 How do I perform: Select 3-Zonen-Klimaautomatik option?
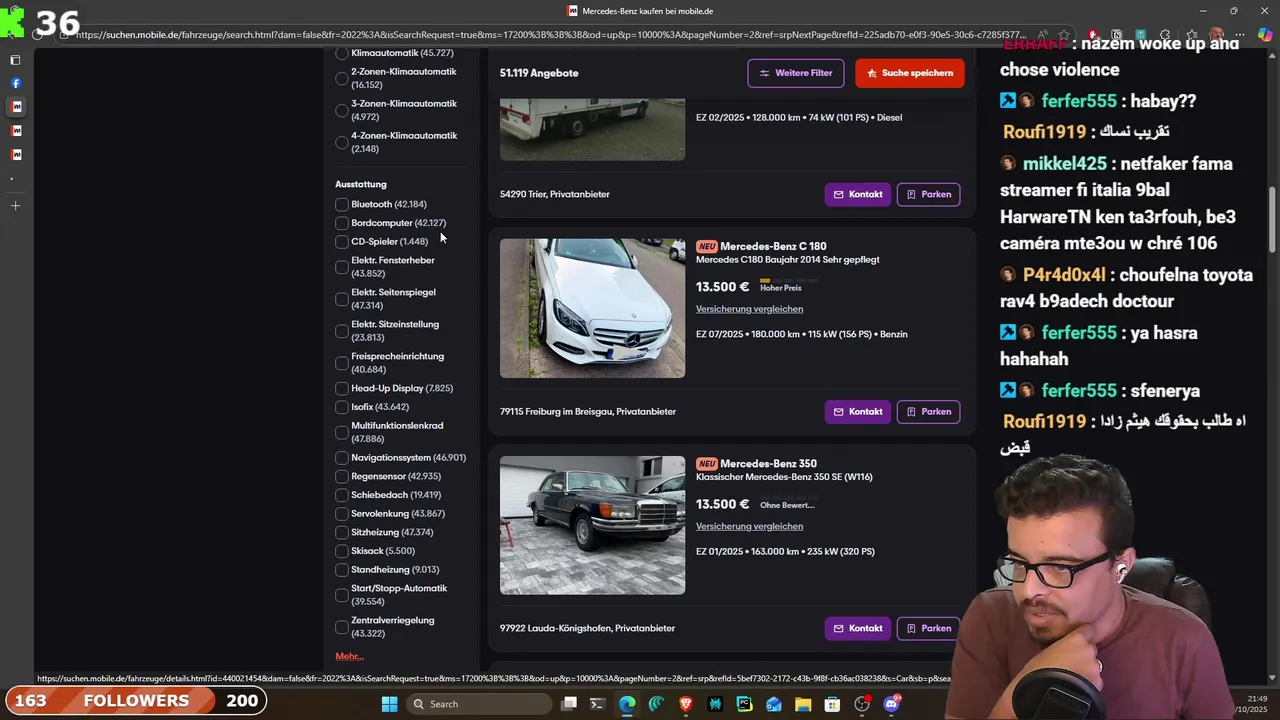(342, 110)
